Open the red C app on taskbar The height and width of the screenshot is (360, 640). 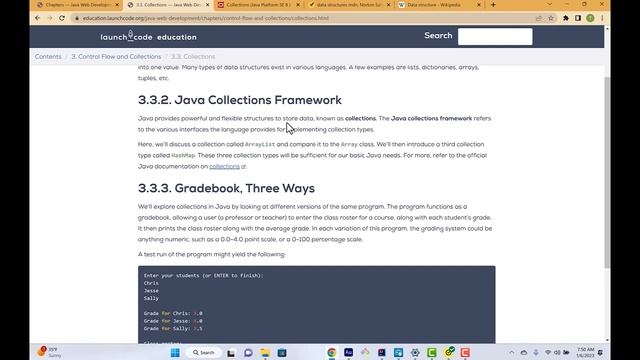pos(465,353)
